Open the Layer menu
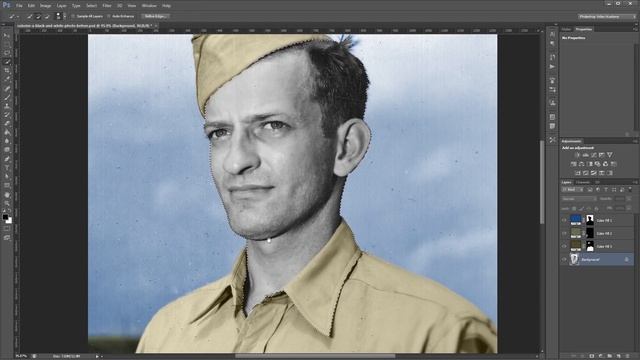Image resolution: width=640 pixels, height=360 pixels. pos(62,6)
